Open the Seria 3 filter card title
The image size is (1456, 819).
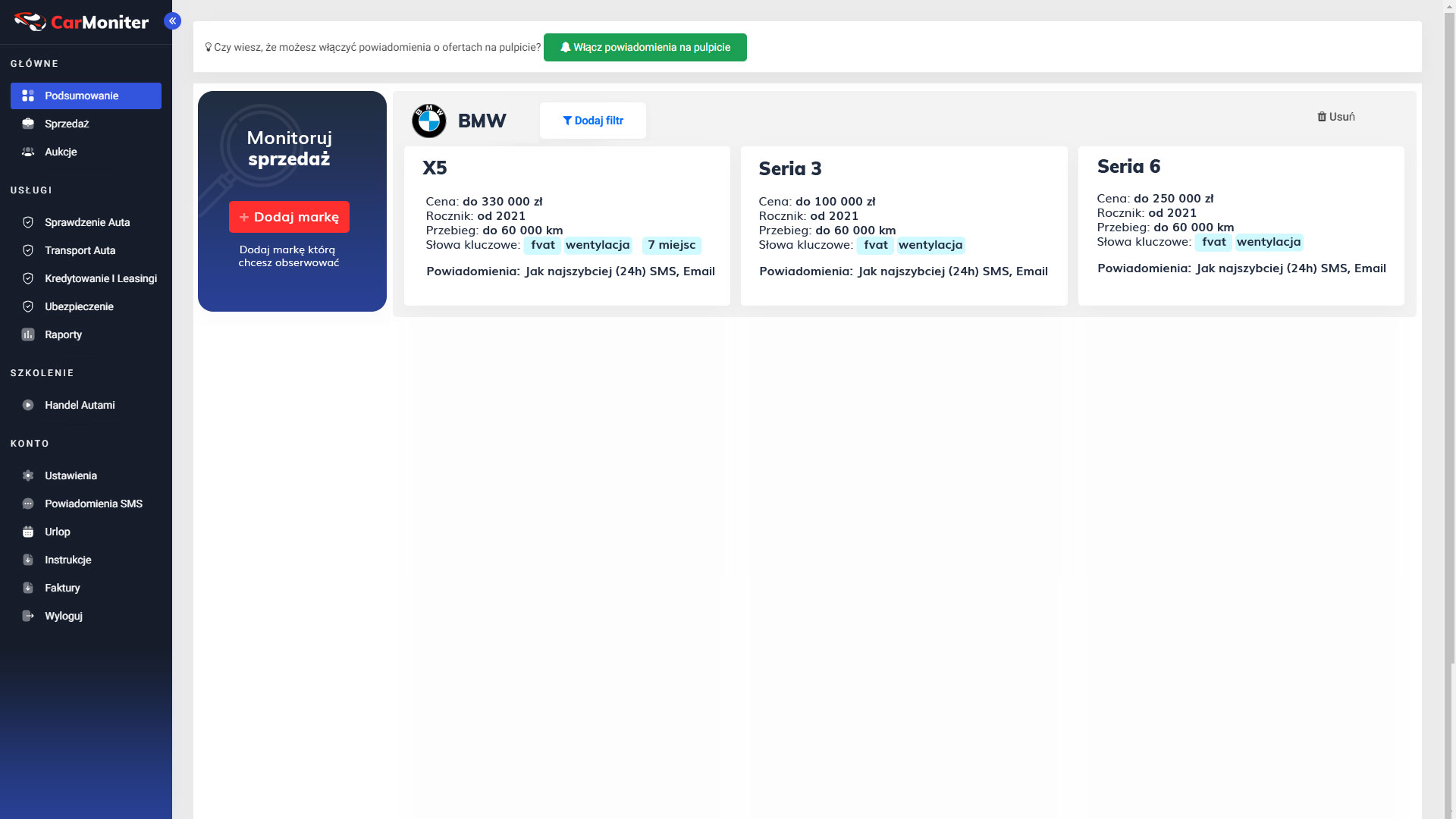click(x=790, y=168)
